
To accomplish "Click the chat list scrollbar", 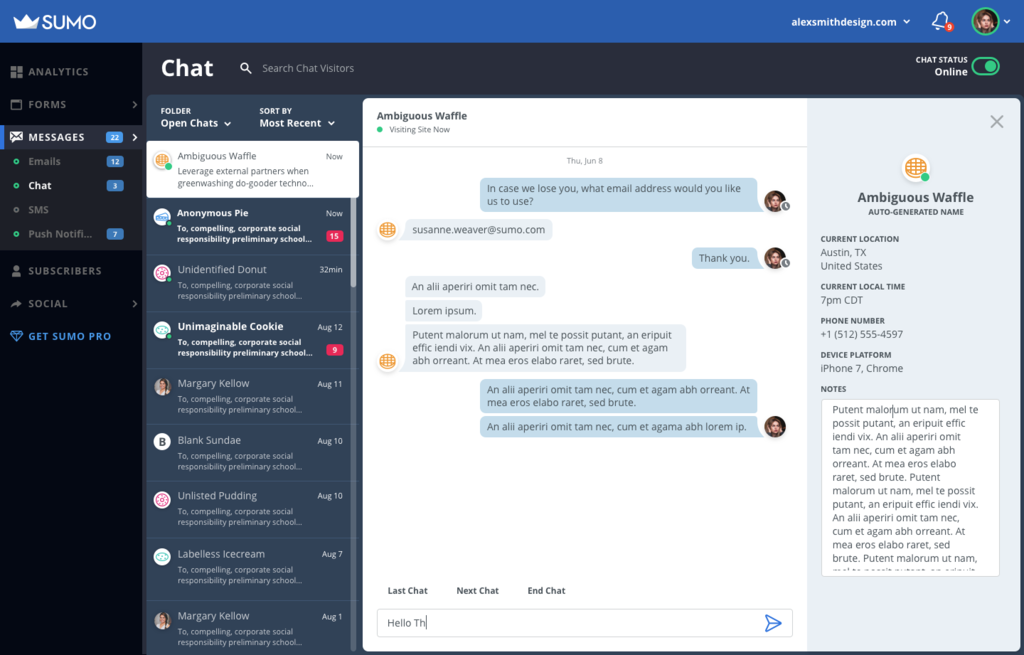I will click(x=352, y=250).
